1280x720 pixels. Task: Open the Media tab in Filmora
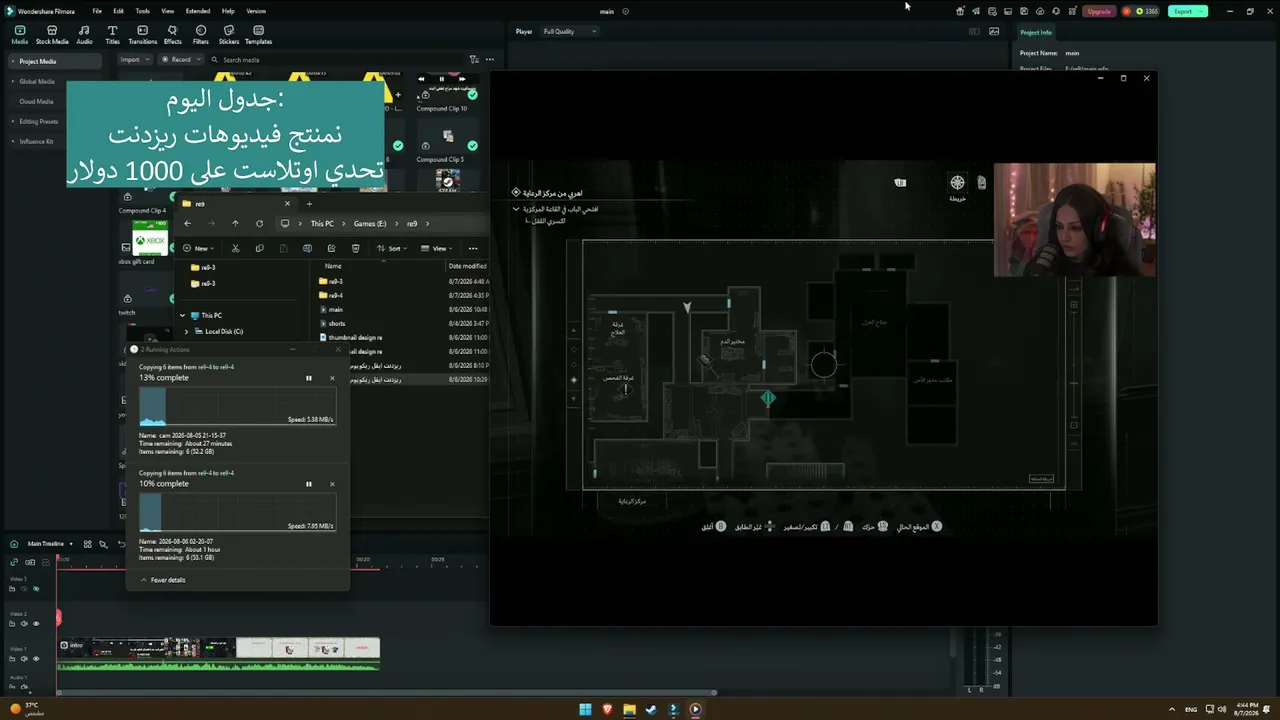pos(19,35)
